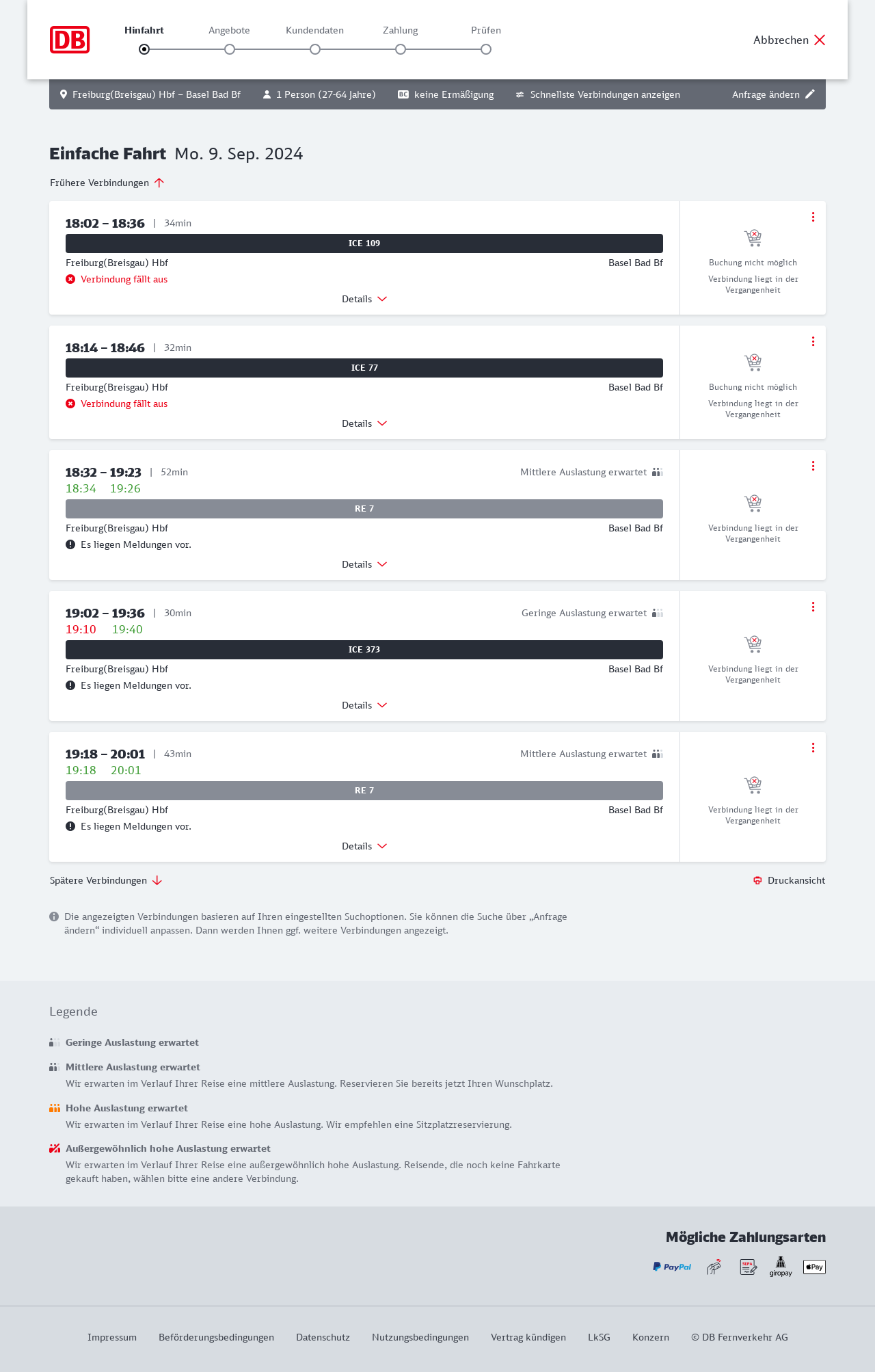Open the Impressum footer link

click(112, 1337)
